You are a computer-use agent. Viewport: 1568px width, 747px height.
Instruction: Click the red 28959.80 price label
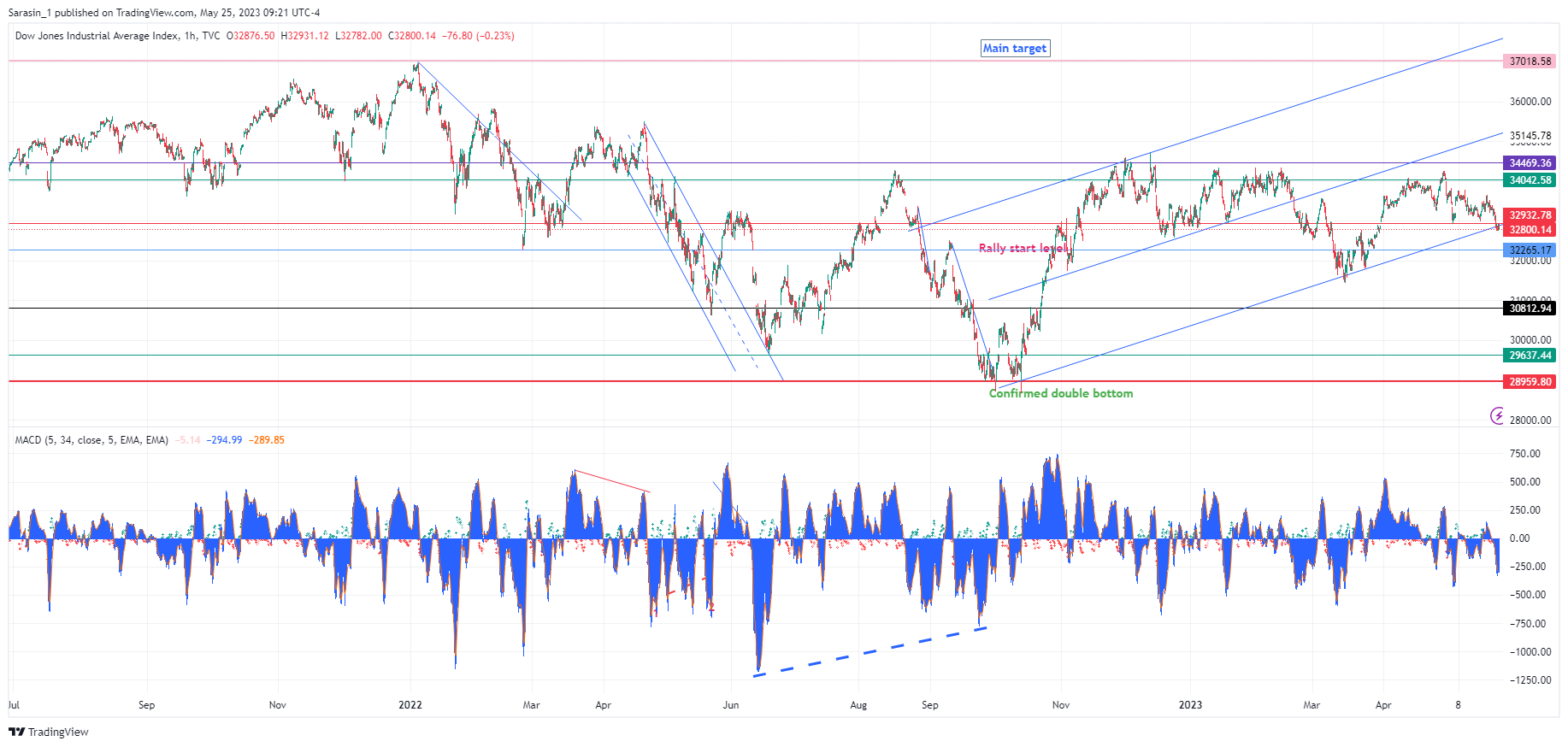[1530, 382]
